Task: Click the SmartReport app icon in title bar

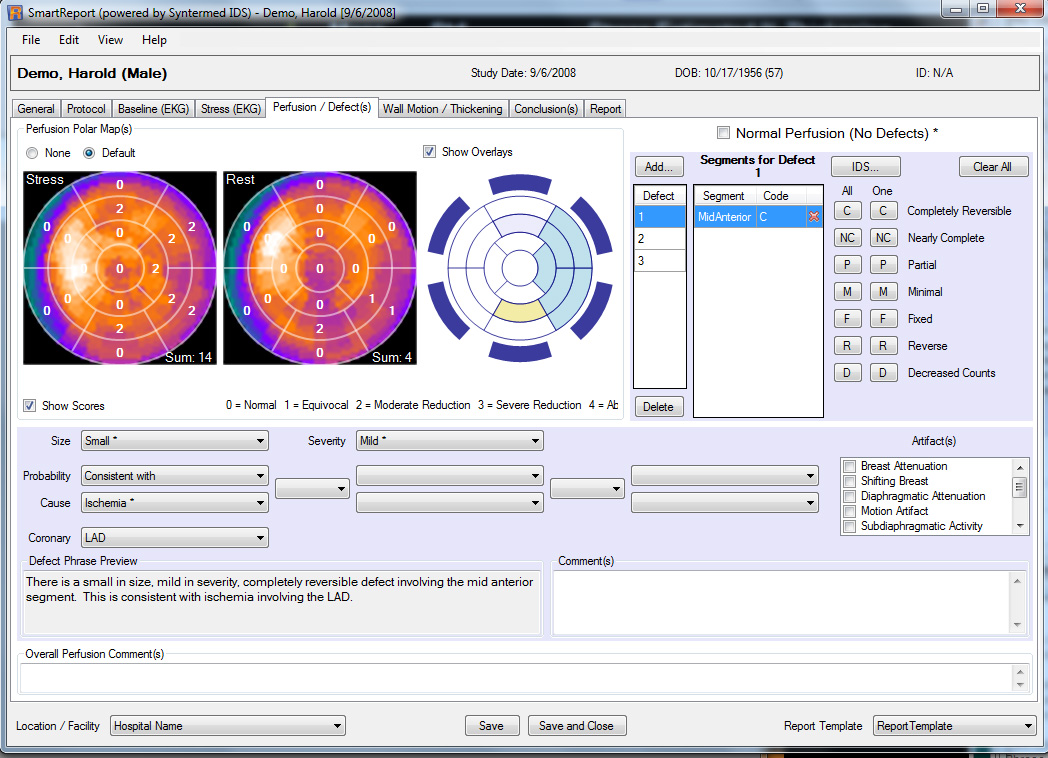Action: point(15,11)
